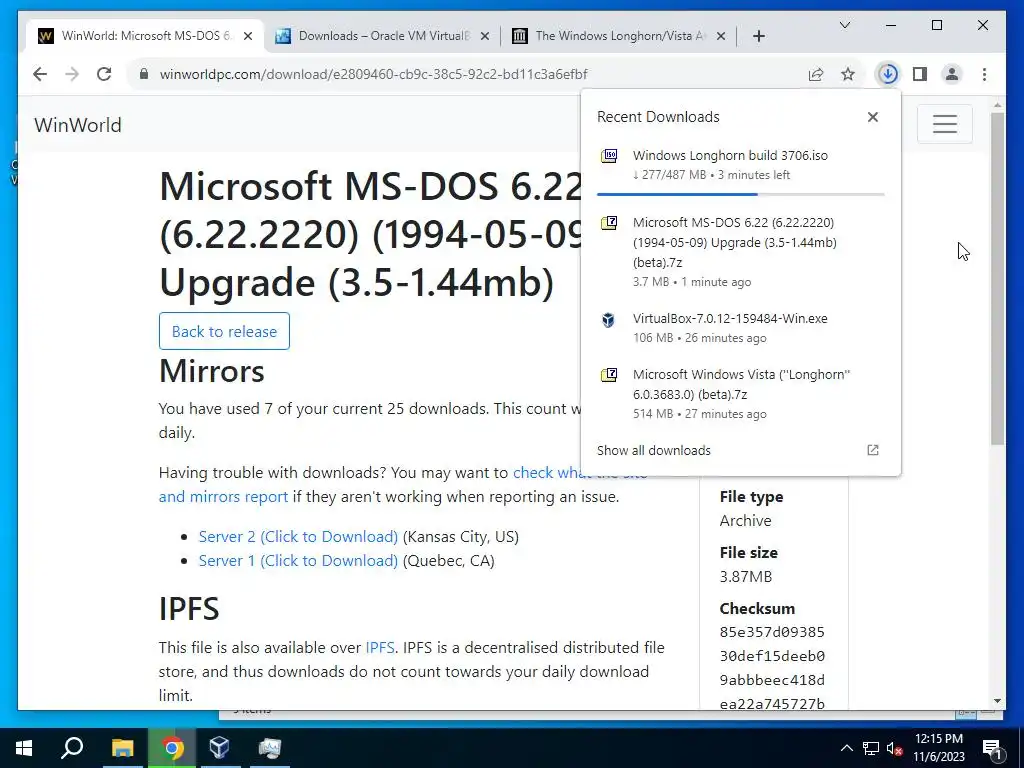This screenshot has height=768, width=1024.
Task: Open the WinWorld hamburger navigation menu
Action: point(944,124)
